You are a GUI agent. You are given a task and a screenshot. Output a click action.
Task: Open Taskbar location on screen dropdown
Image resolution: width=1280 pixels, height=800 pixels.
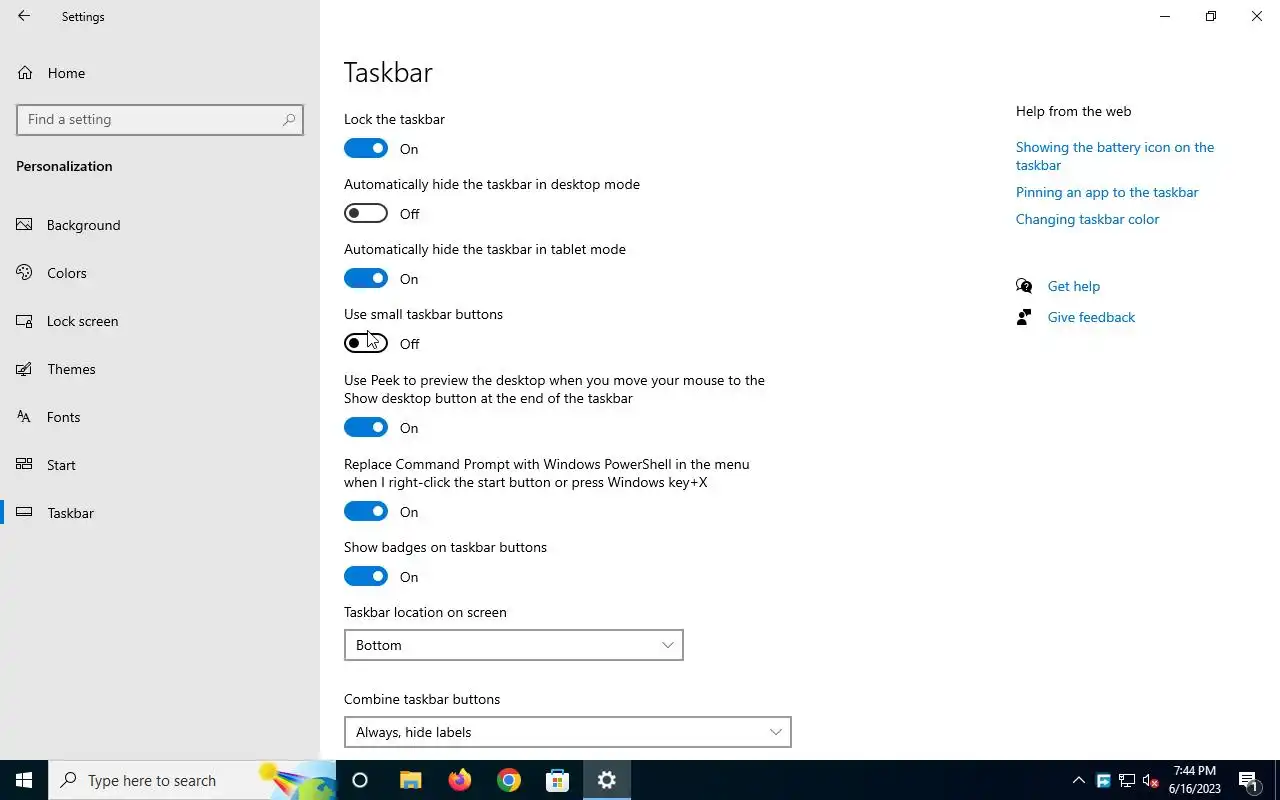coord(514,645)
